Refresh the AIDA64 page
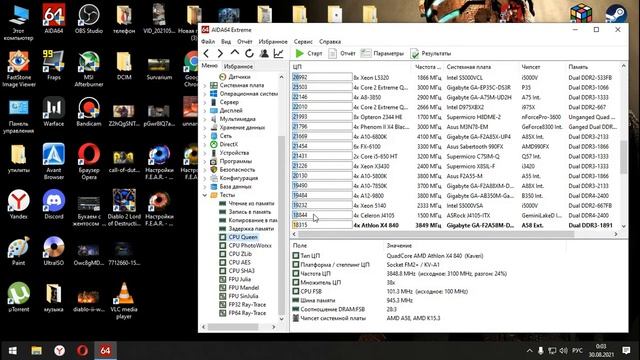This screenshot has width=640, height=360. (249, 53)
